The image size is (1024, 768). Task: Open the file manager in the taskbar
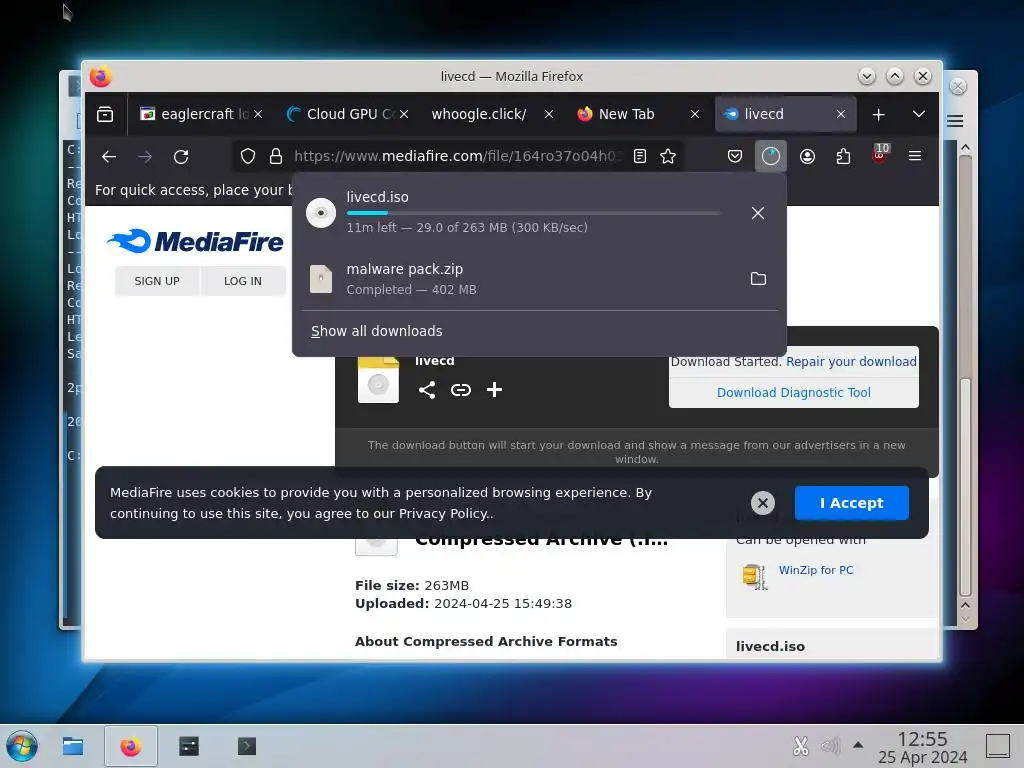pyautogui.click(x=72, y=746)
